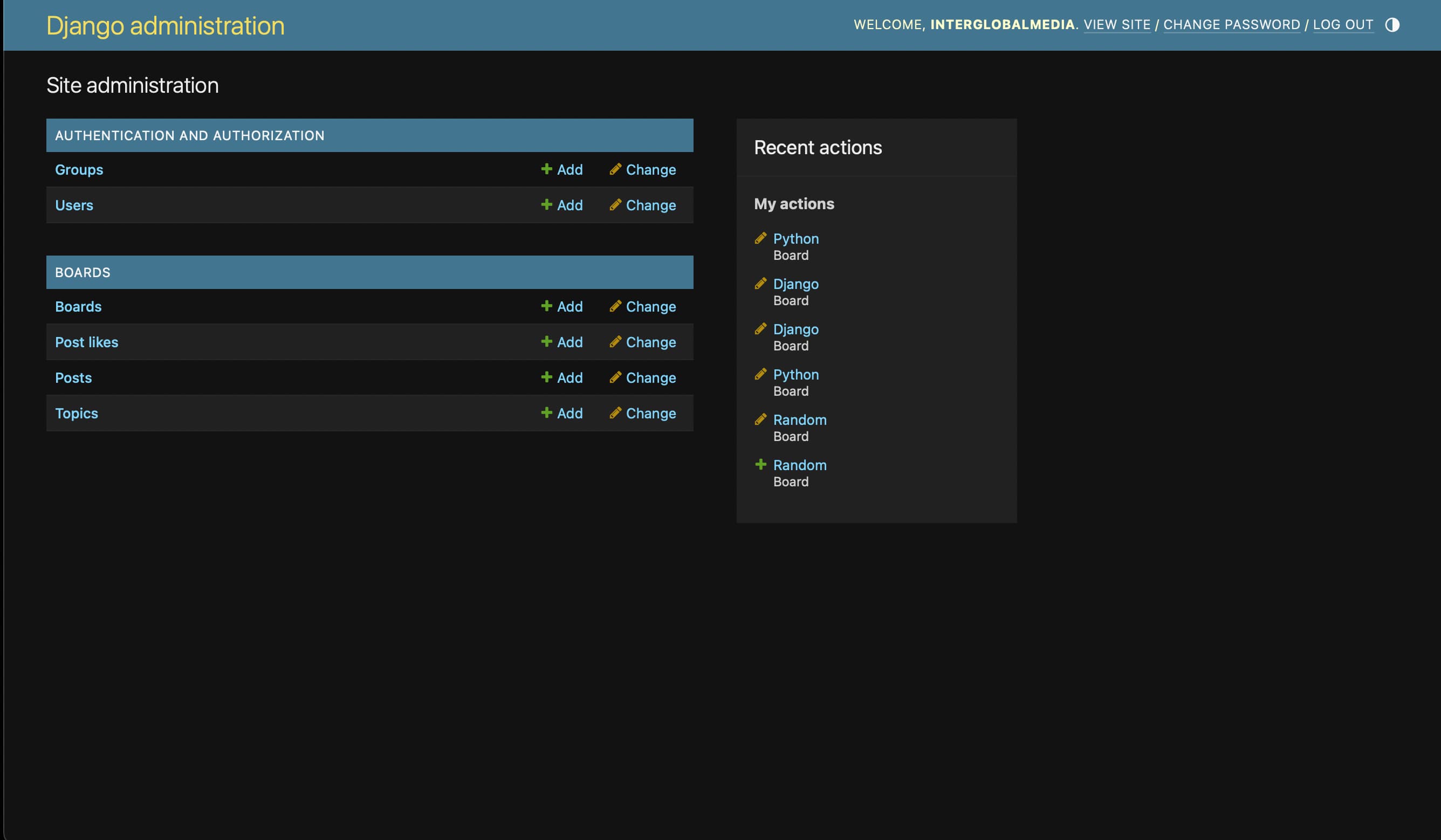Open the Change Password link
This screenshot has width=1441, height=840.
1231,25
